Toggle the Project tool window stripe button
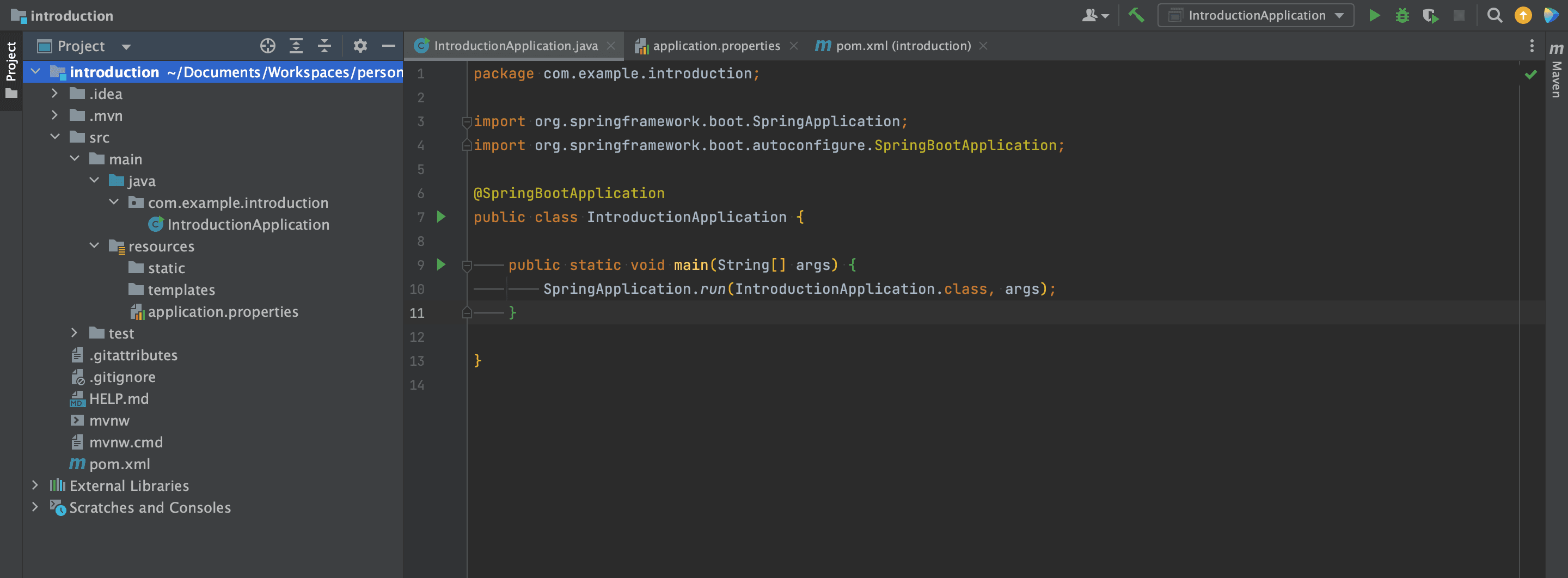The height and width of the screenshot is (578, 1568). [11, 71]
